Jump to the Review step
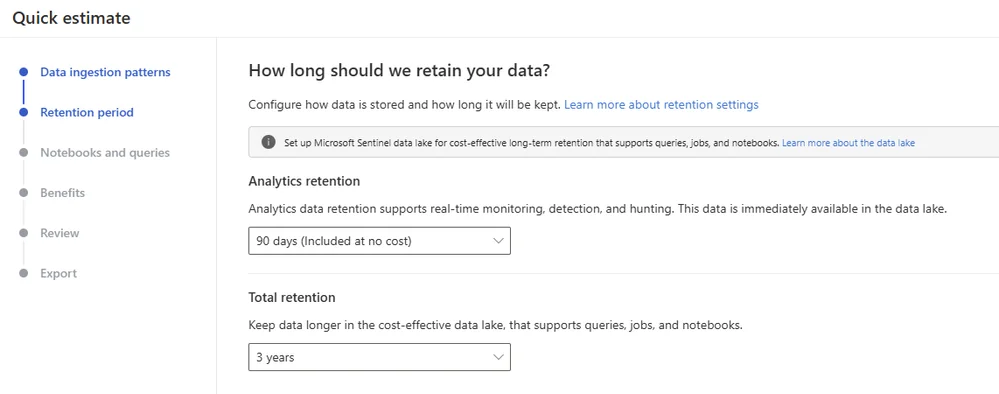The image size is (999, 394). (60, 233)
